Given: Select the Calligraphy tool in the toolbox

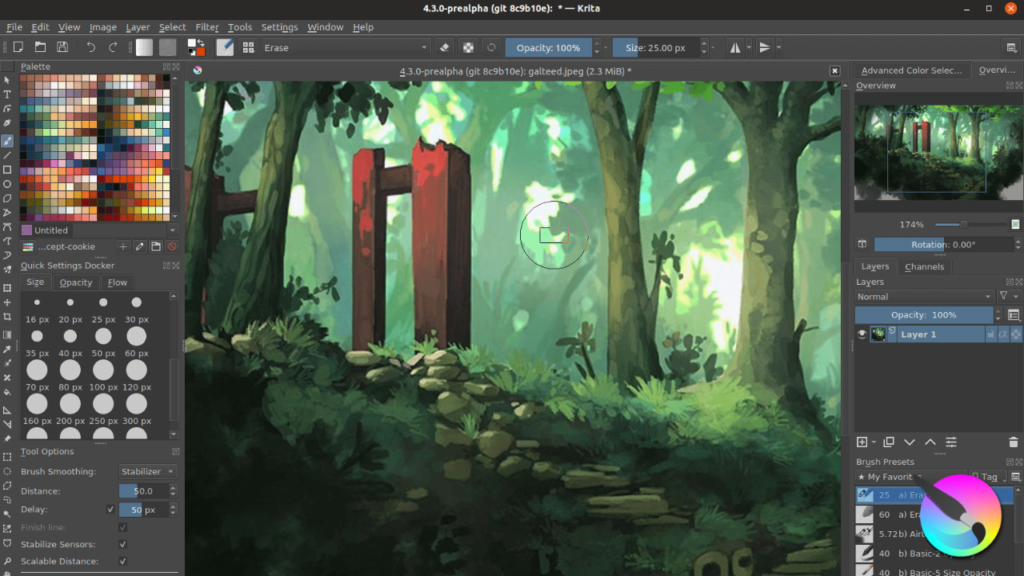Looking at the screenshot, I should pos(7,123).
